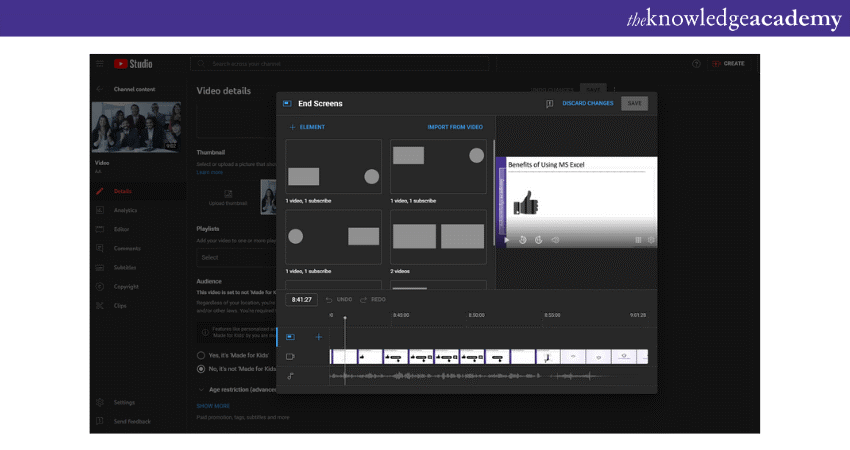Select 'Yes, it's Made for Kids' radio
Image resolution: width=850 pixels, height=450 pixels.
click(200, 355)
